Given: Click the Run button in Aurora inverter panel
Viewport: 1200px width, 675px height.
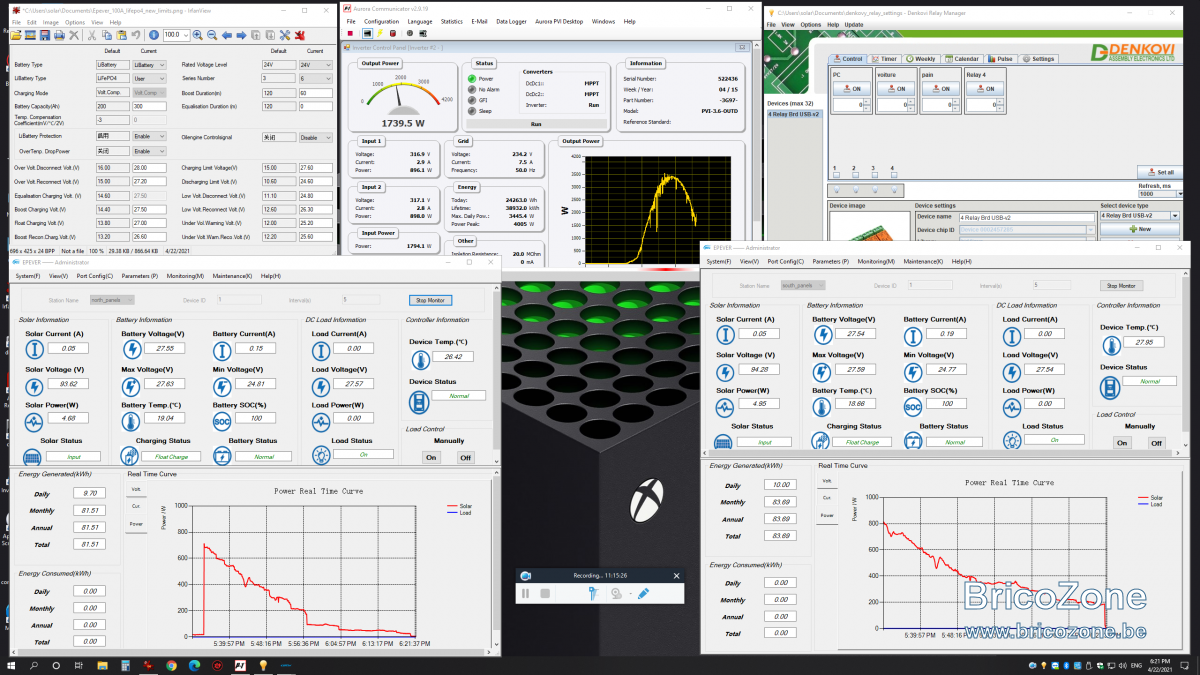Looking at the screenshot, I should (535, 123).
